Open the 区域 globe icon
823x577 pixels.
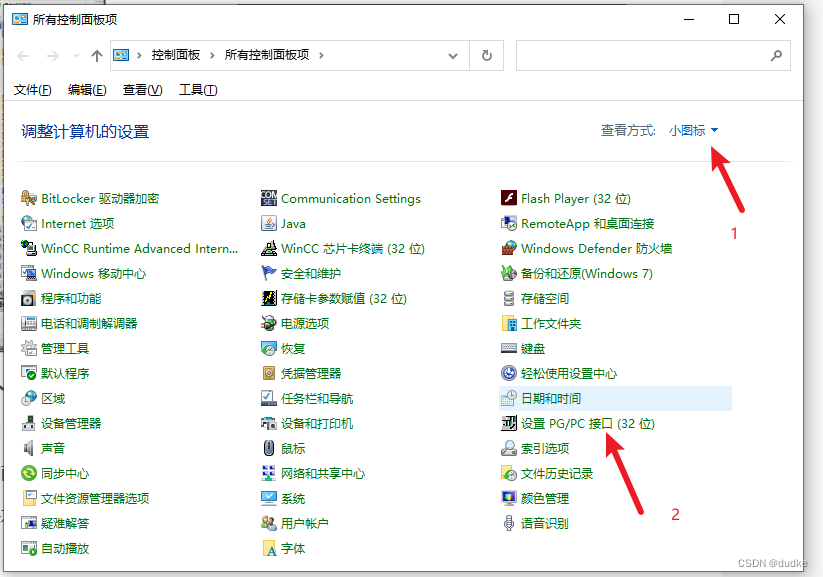click(28, 398)
